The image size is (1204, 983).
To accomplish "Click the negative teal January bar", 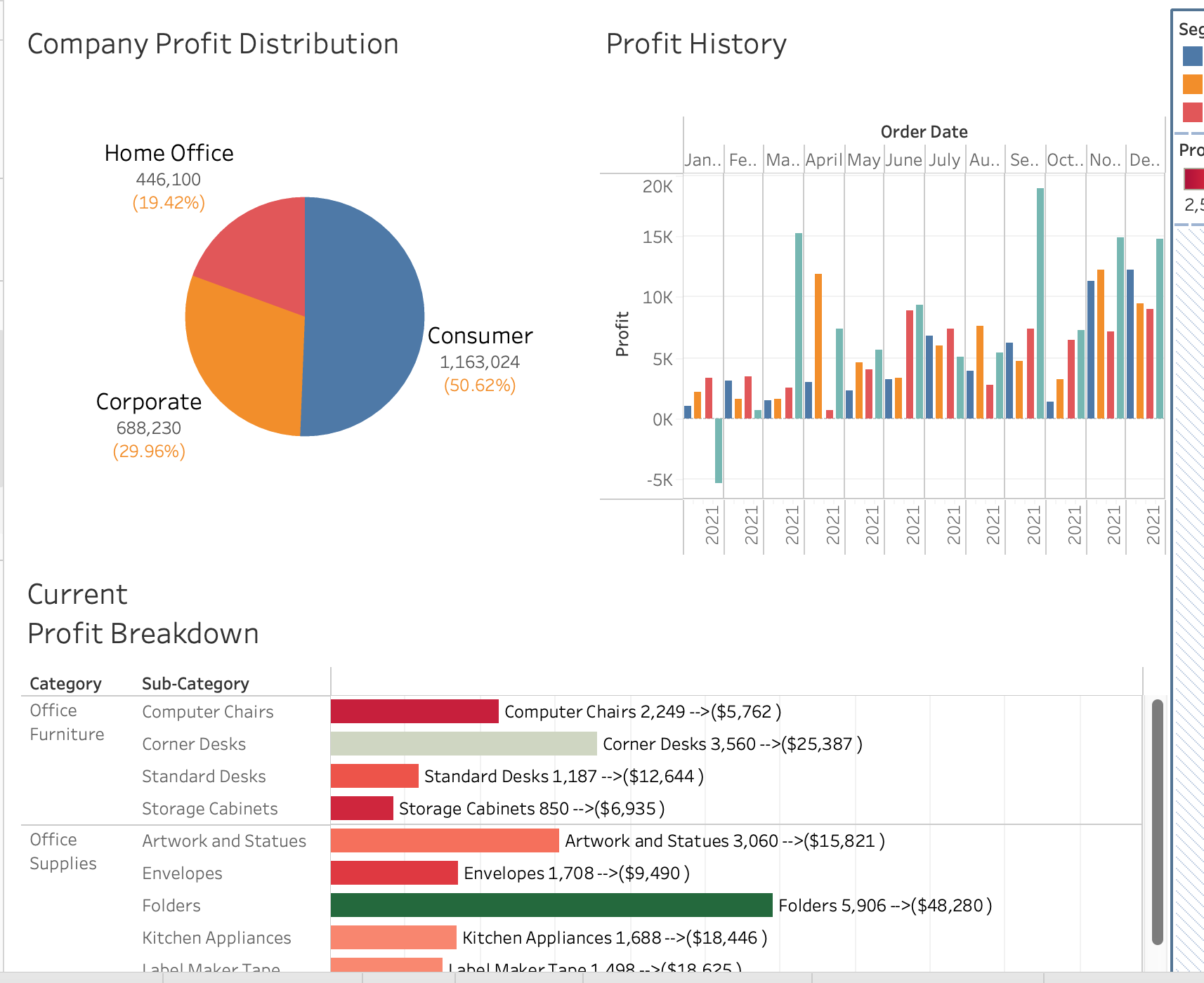I will pos(719,451).
